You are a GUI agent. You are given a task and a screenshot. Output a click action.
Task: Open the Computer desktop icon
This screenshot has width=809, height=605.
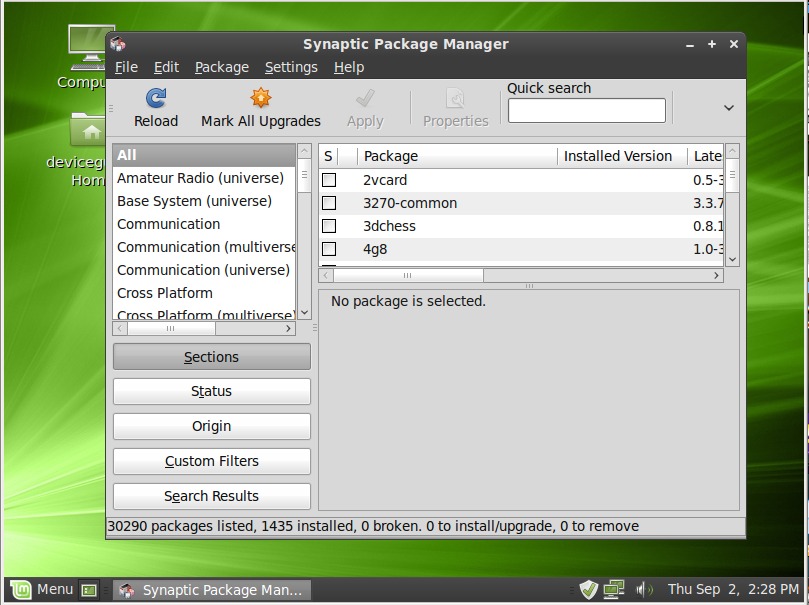(x=88, y=47)
